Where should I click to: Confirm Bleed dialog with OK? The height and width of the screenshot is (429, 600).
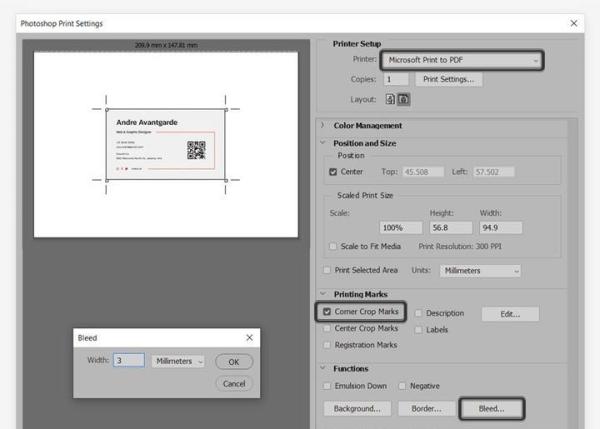(234, 362)
